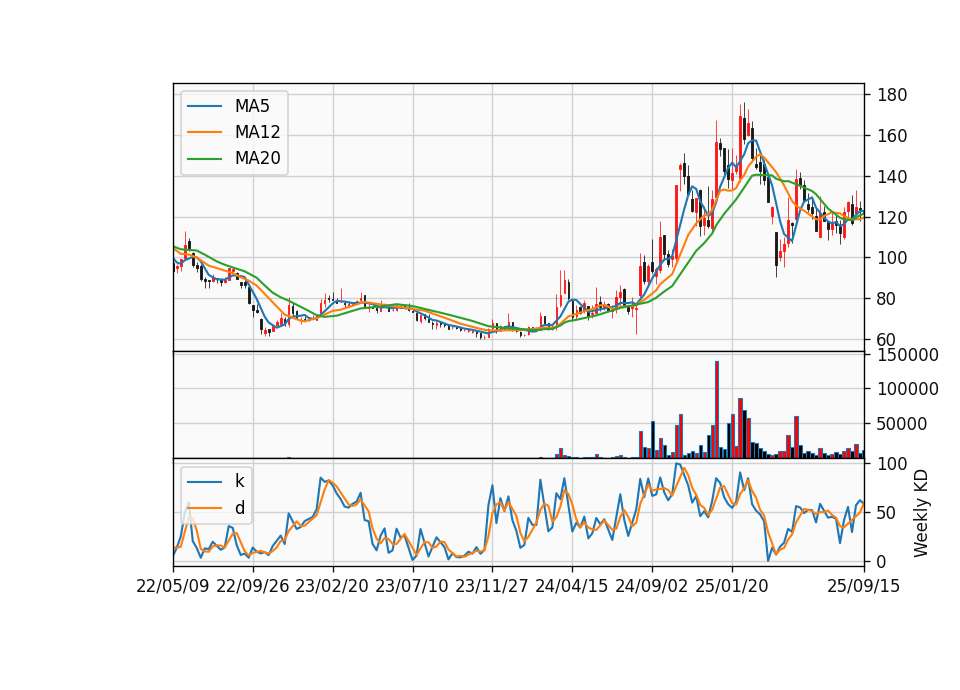Click the blue MA5 legend line sample
Viewport: 960px width, 690px height.
pos(204,106)
